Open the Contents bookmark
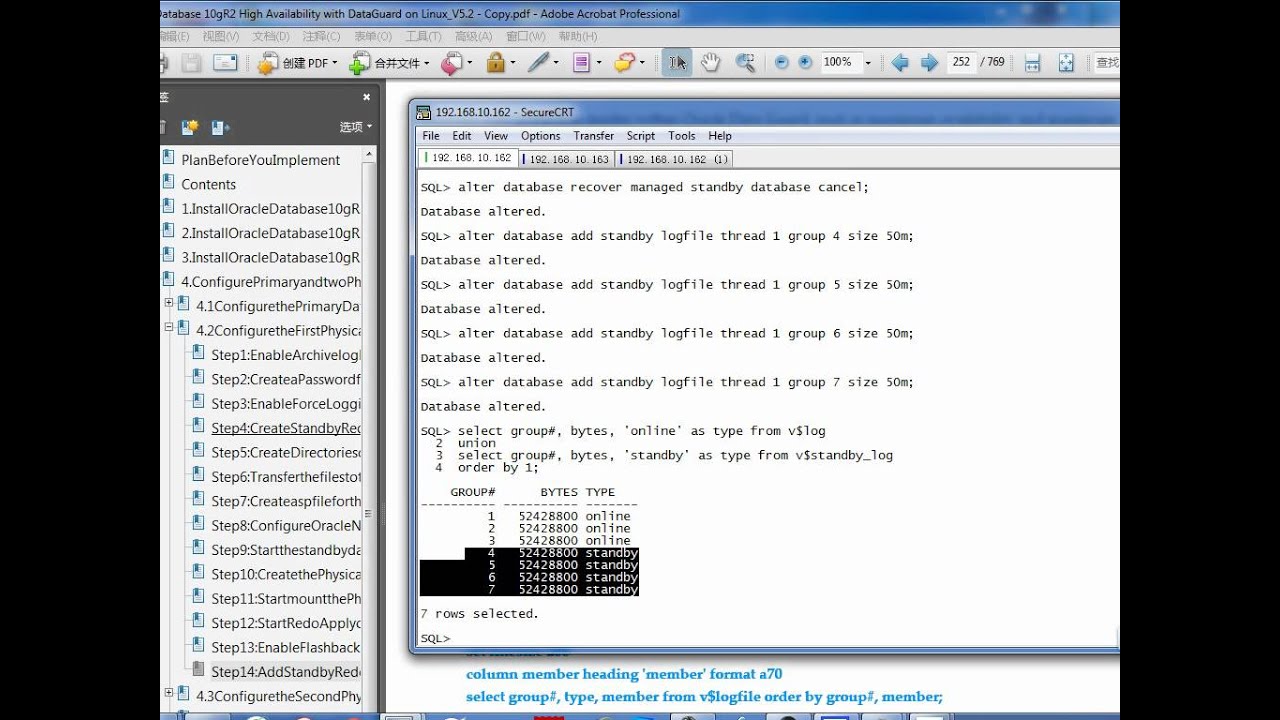The width and height of the screenshot is (1280, 720). point(208,184)
